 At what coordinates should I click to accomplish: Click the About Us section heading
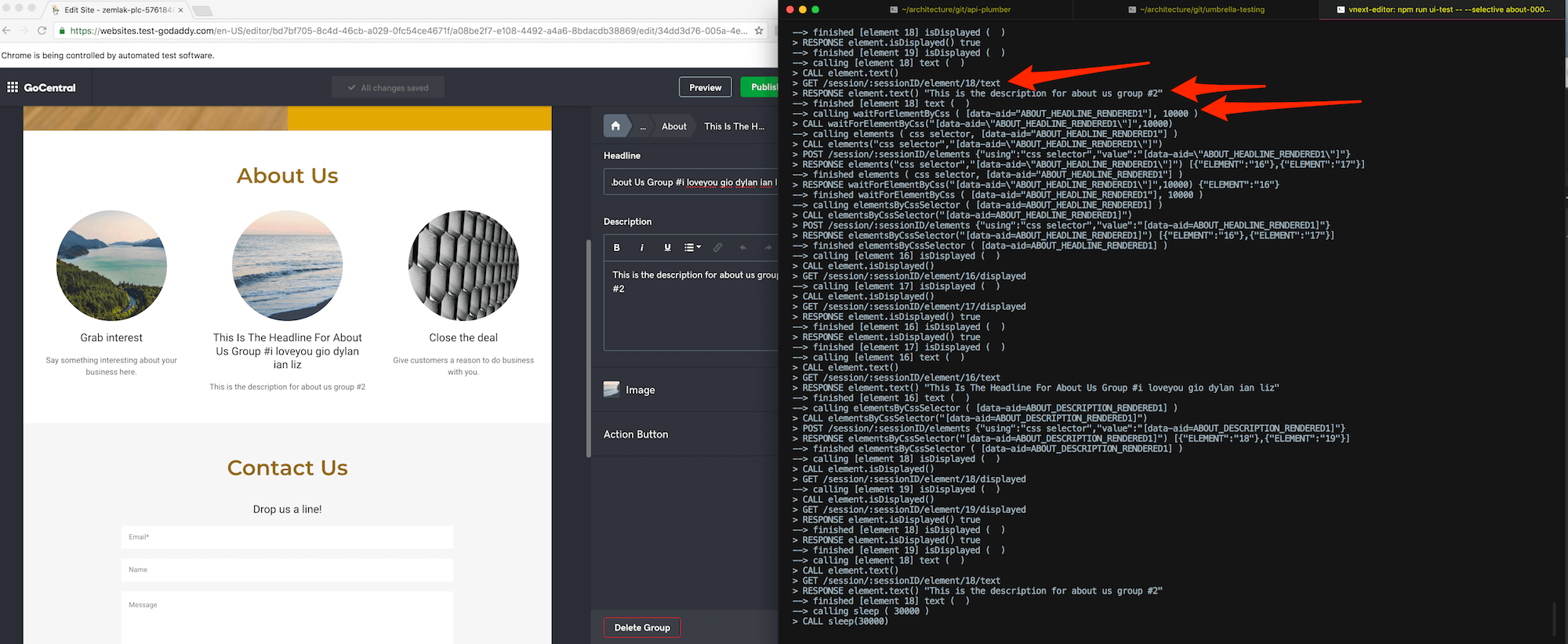coord(288,176)
